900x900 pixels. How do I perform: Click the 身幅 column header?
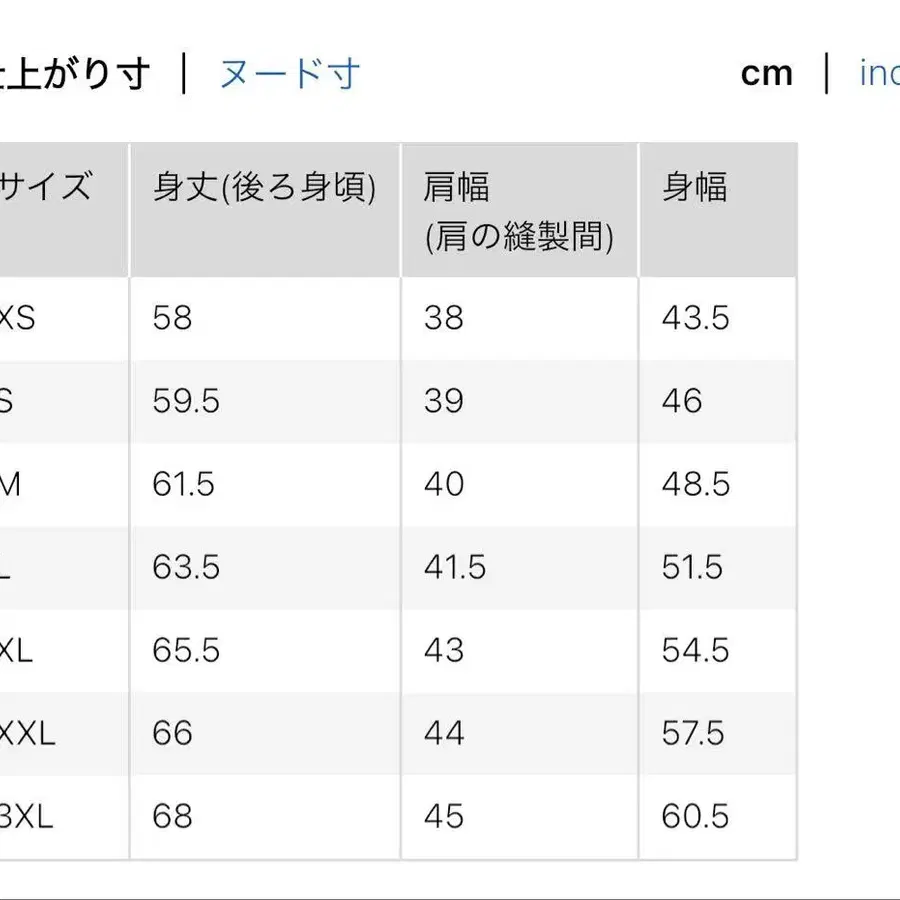(x=697, y=185)
